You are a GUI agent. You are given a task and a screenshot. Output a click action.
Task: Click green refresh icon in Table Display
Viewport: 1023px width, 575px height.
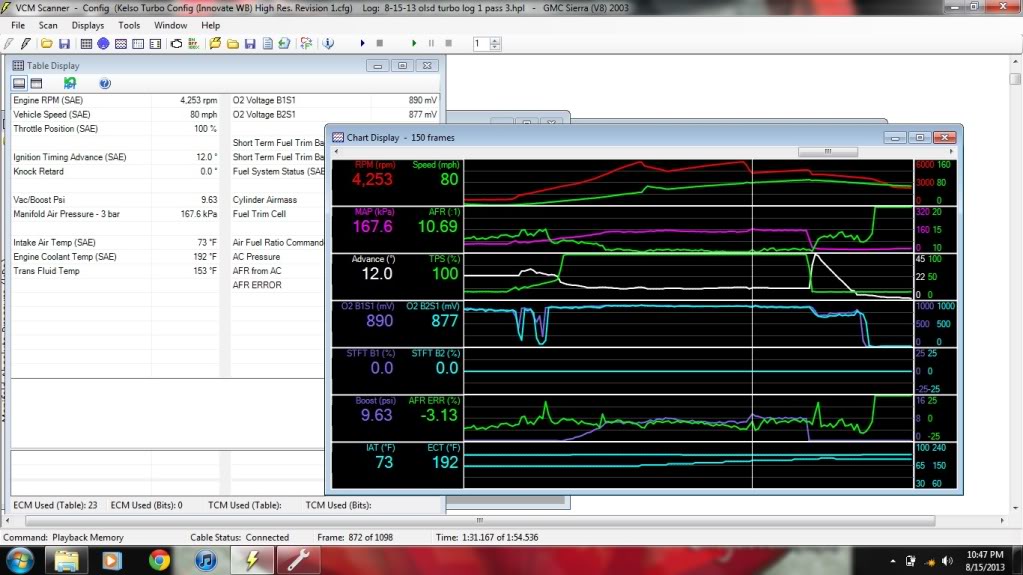[x=70, y=84]
